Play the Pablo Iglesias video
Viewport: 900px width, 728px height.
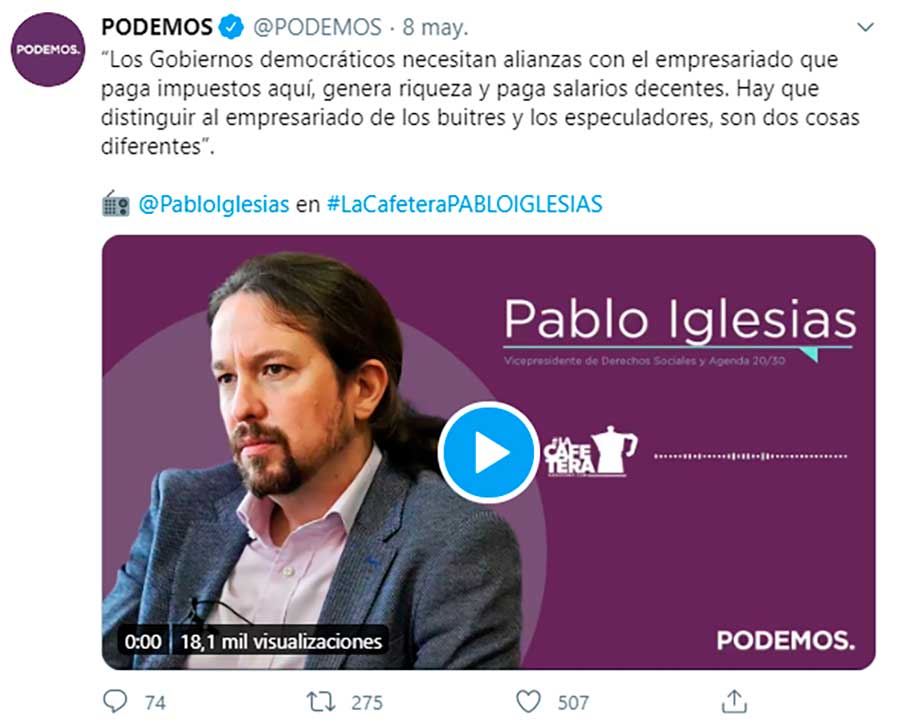[x=488, y=452]
